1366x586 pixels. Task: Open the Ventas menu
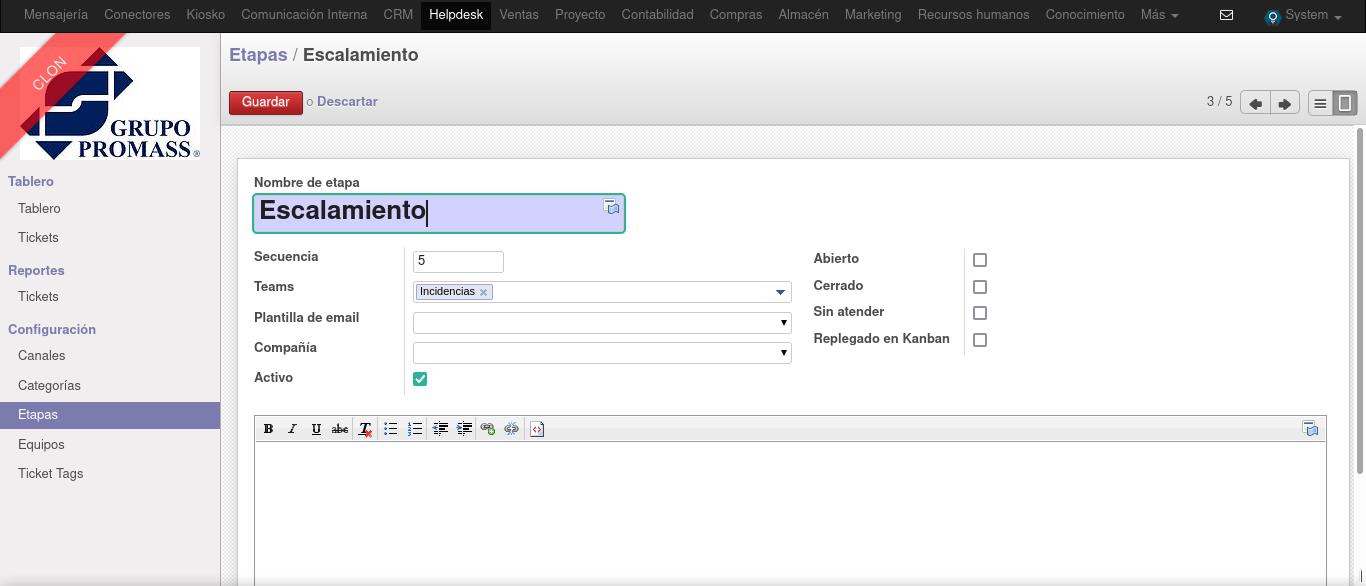pos(519,15)
